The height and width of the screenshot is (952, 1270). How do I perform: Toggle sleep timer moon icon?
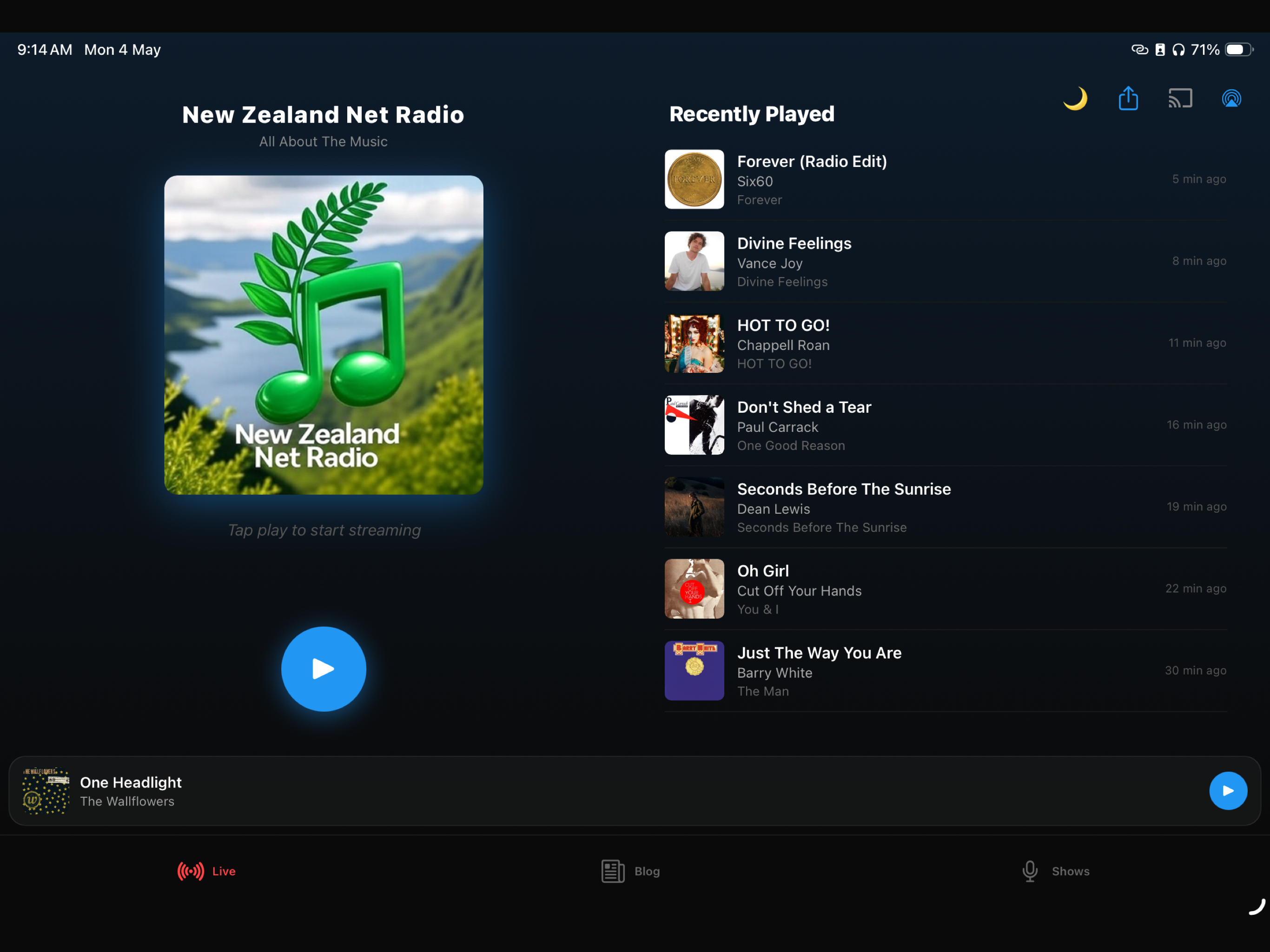pyautogui.click(x=1075, y=98)
